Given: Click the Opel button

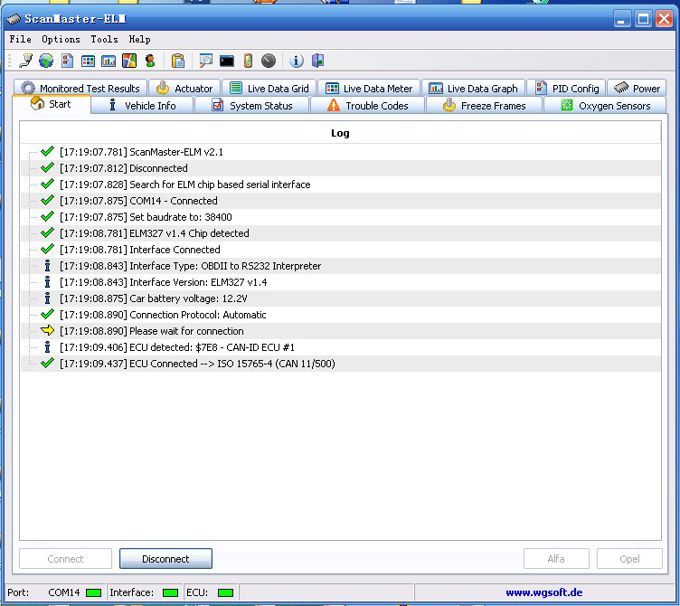Looking at the screenshot, I should point(629,559).
